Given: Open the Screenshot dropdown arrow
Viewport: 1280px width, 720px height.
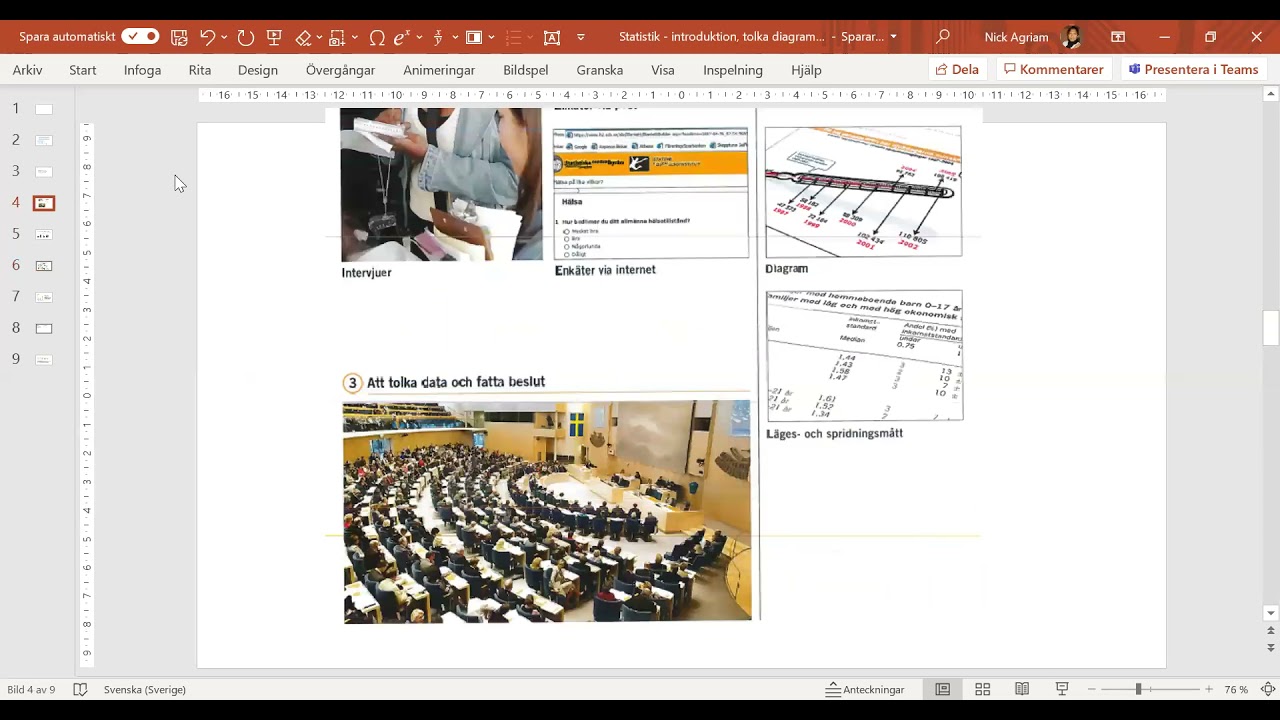Looking at the screenshot, I should [x=355, y=37].
